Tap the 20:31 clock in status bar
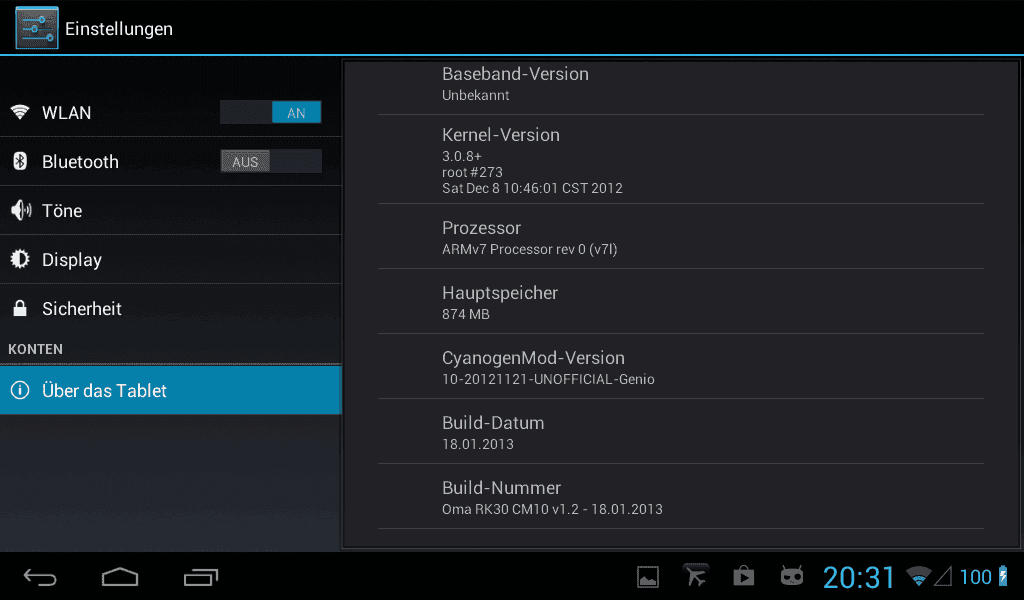Image resolution: width=1024 pixels, height=600 pixels. click(859, 576)
